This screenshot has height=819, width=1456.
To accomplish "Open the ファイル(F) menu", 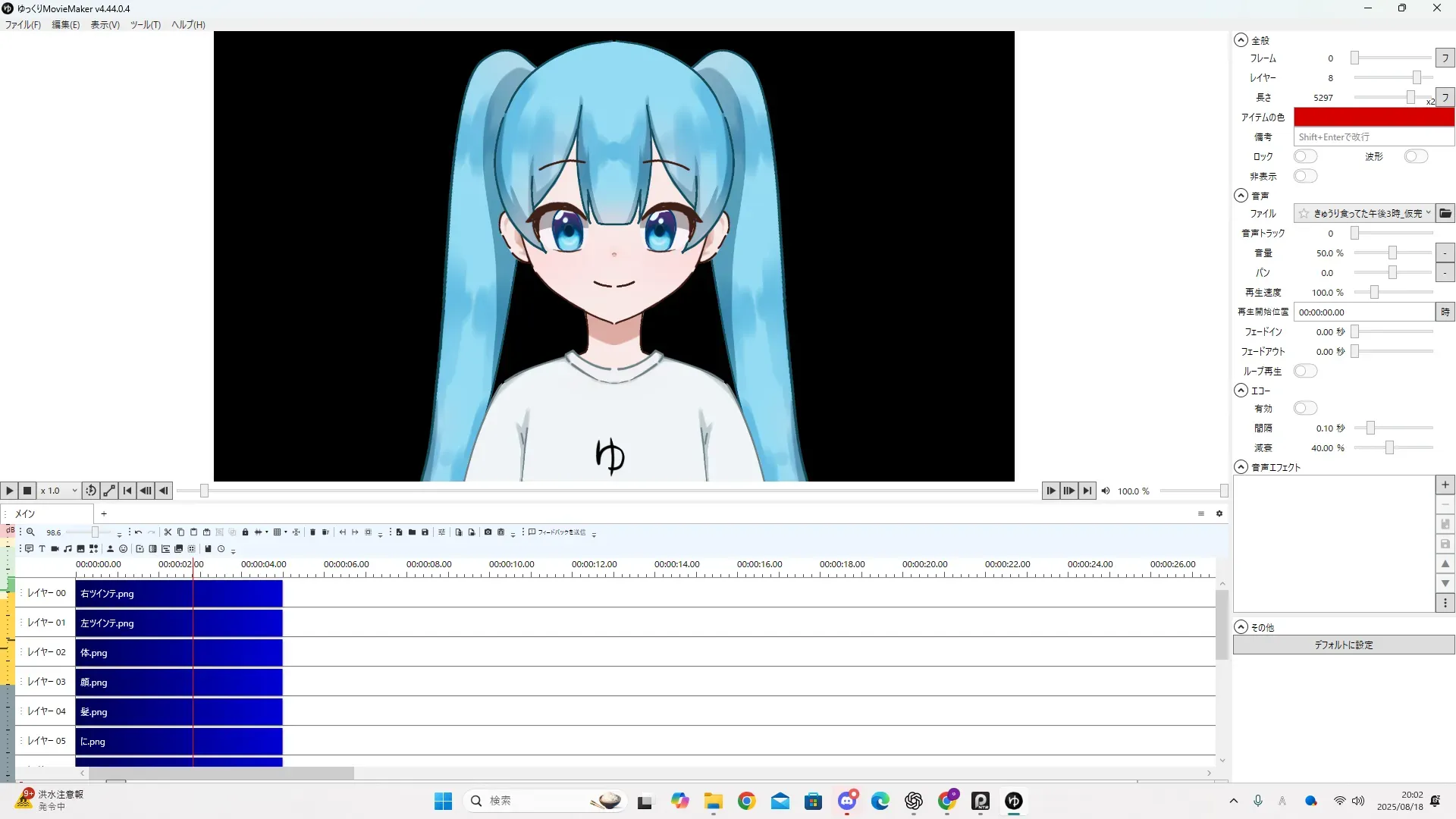I will click(23, 24).
